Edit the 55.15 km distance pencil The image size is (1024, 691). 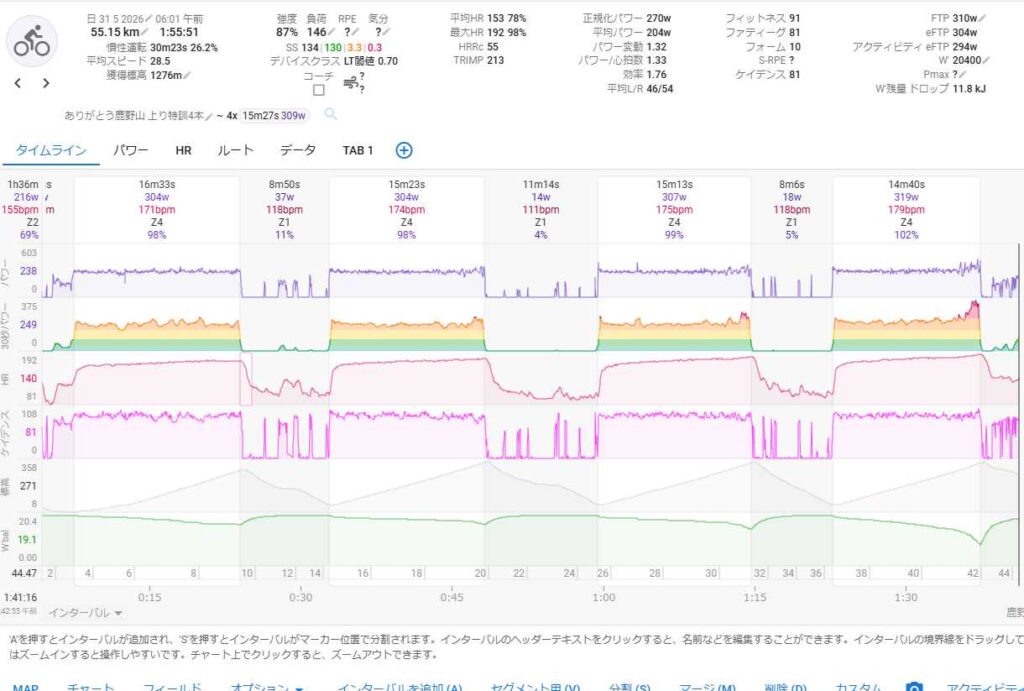pyautogui.click(x=145, y=32)
